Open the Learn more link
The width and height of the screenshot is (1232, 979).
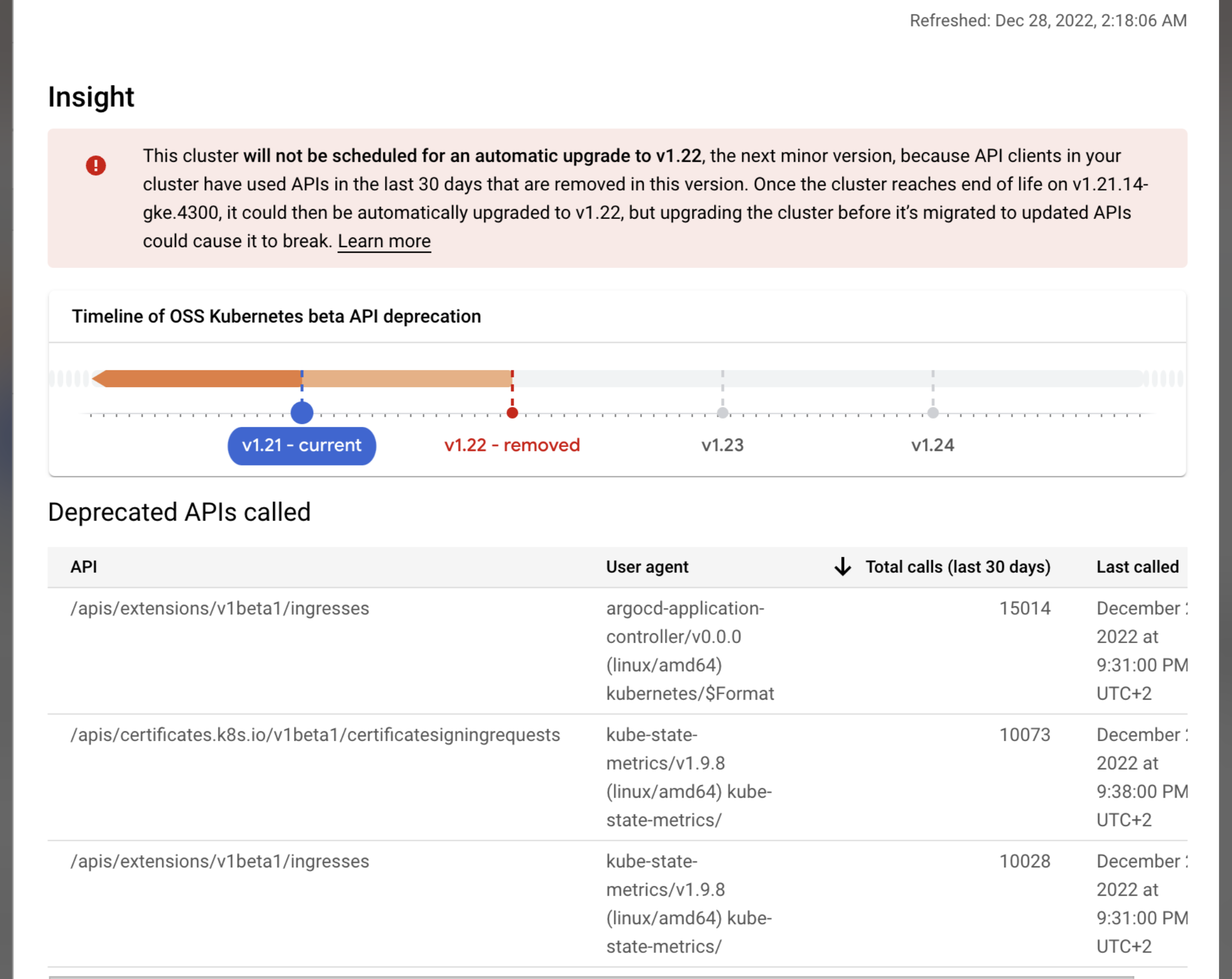pos(384,241)
